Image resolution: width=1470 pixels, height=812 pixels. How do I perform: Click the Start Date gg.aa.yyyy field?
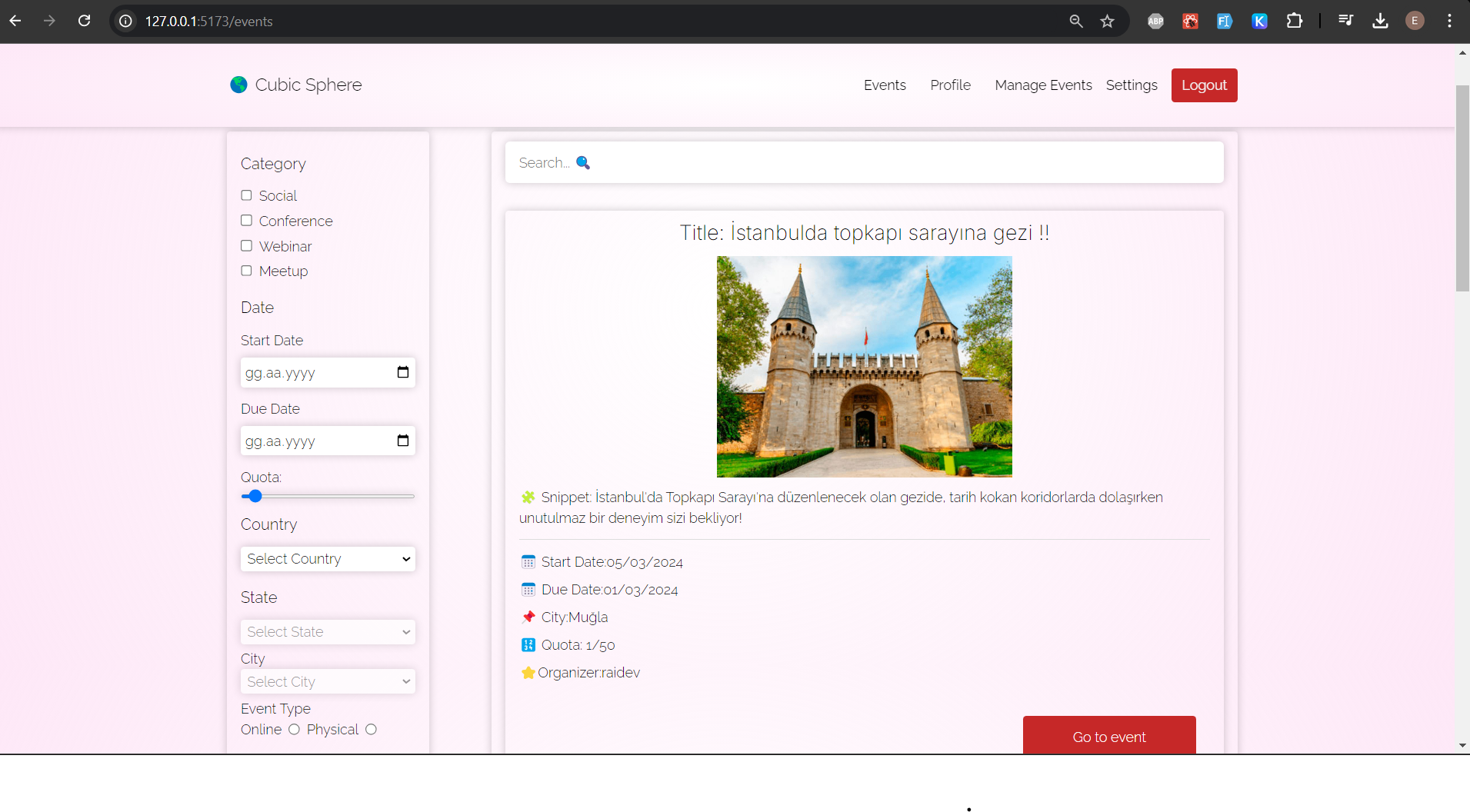328,373
